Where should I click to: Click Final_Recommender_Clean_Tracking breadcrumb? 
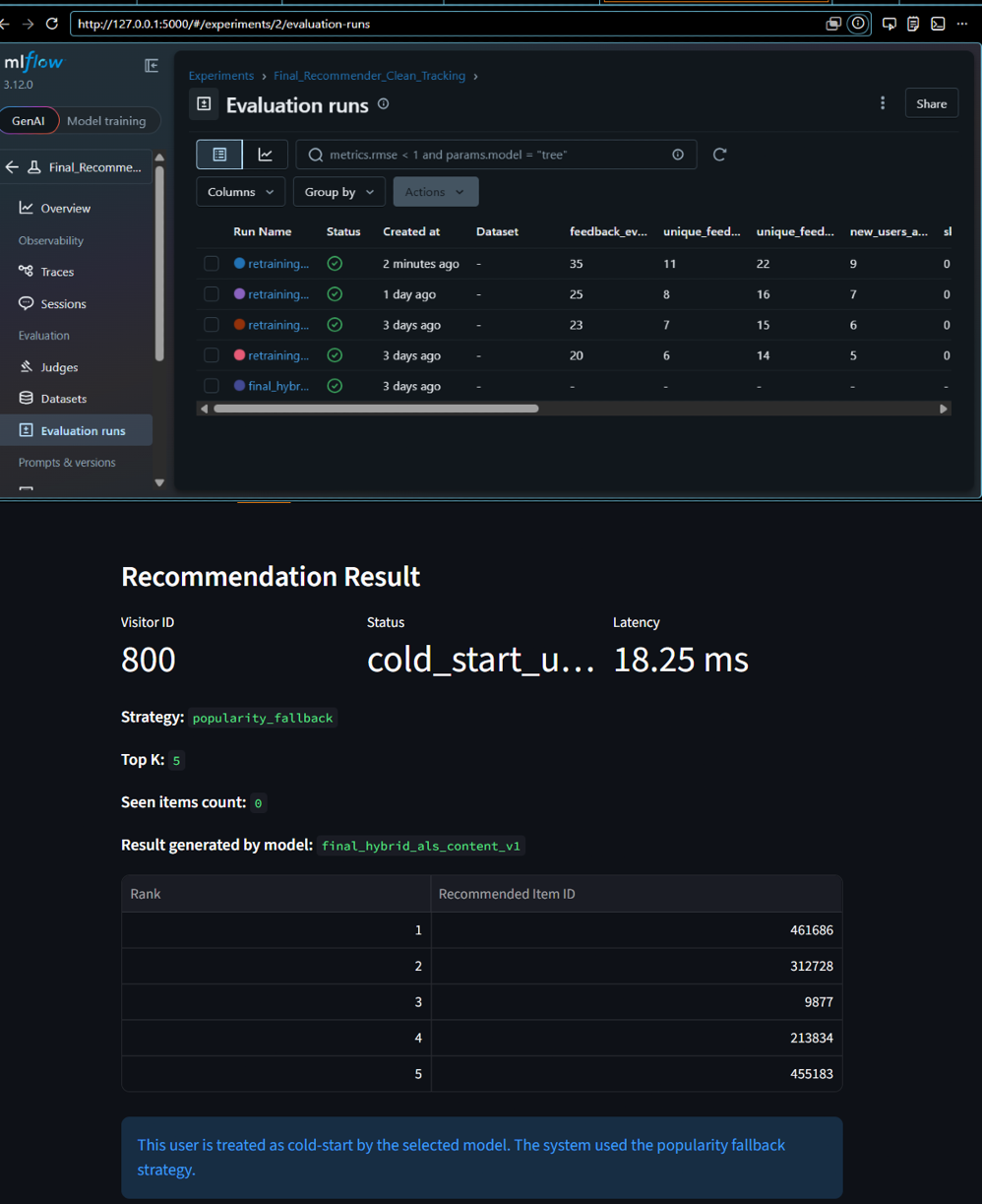369,76
